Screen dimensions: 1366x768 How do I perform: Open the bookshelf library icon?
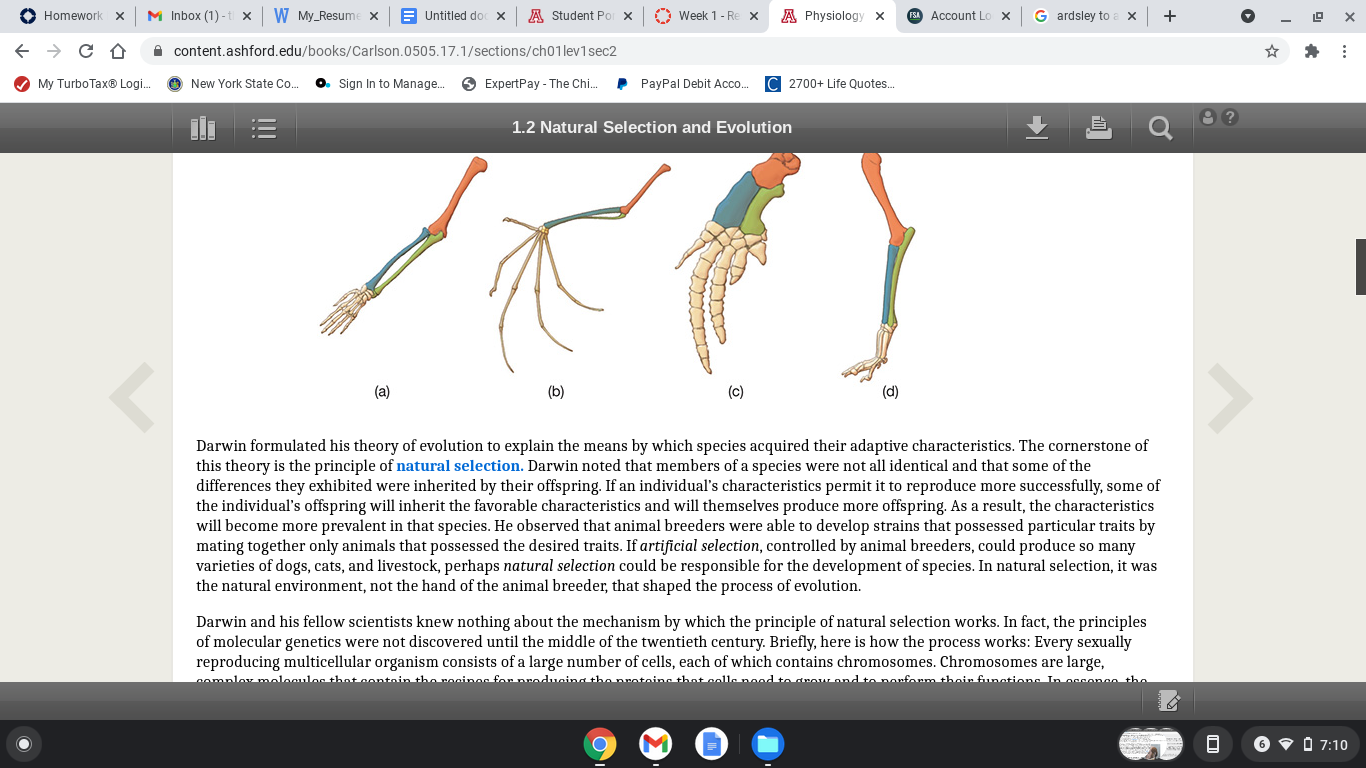pos(203,128)
